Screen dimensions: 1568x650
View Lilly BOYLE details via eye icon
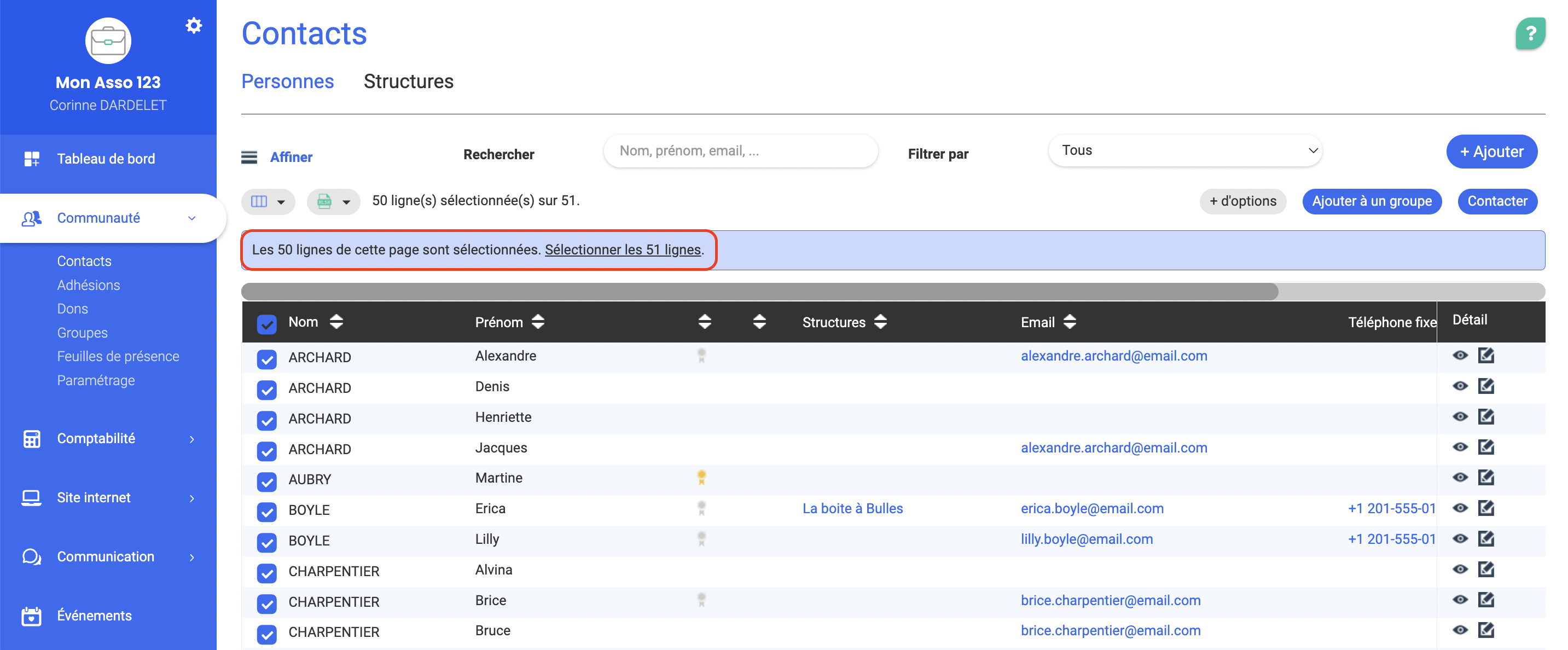(1460, 538)
